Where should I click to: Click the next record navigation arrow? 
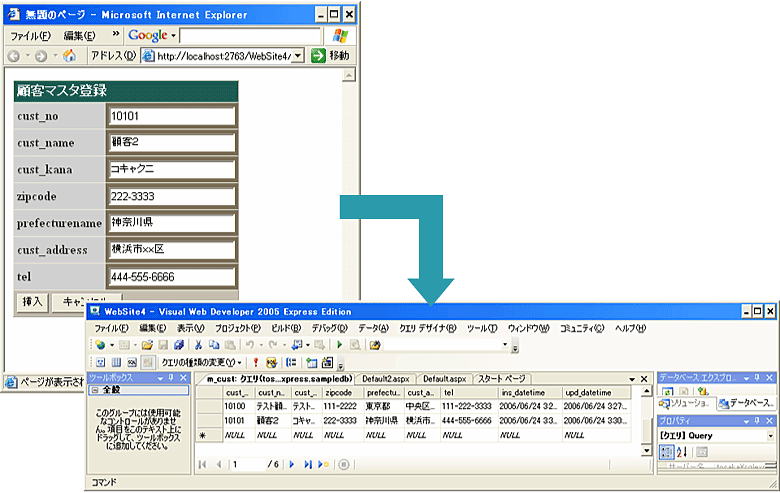292,464
